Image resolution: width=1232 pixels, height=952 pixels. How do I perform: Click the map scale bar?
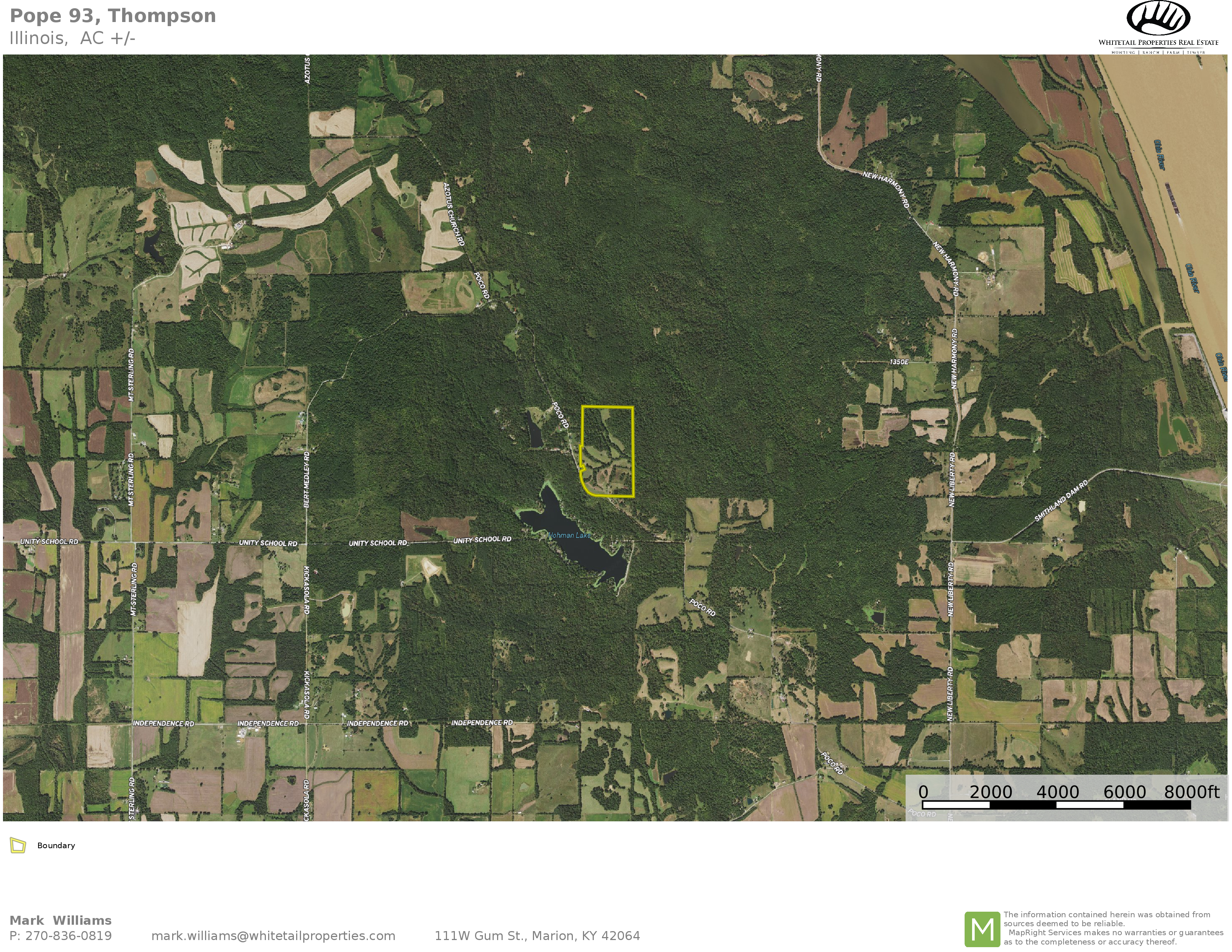tap(1056, 805)
